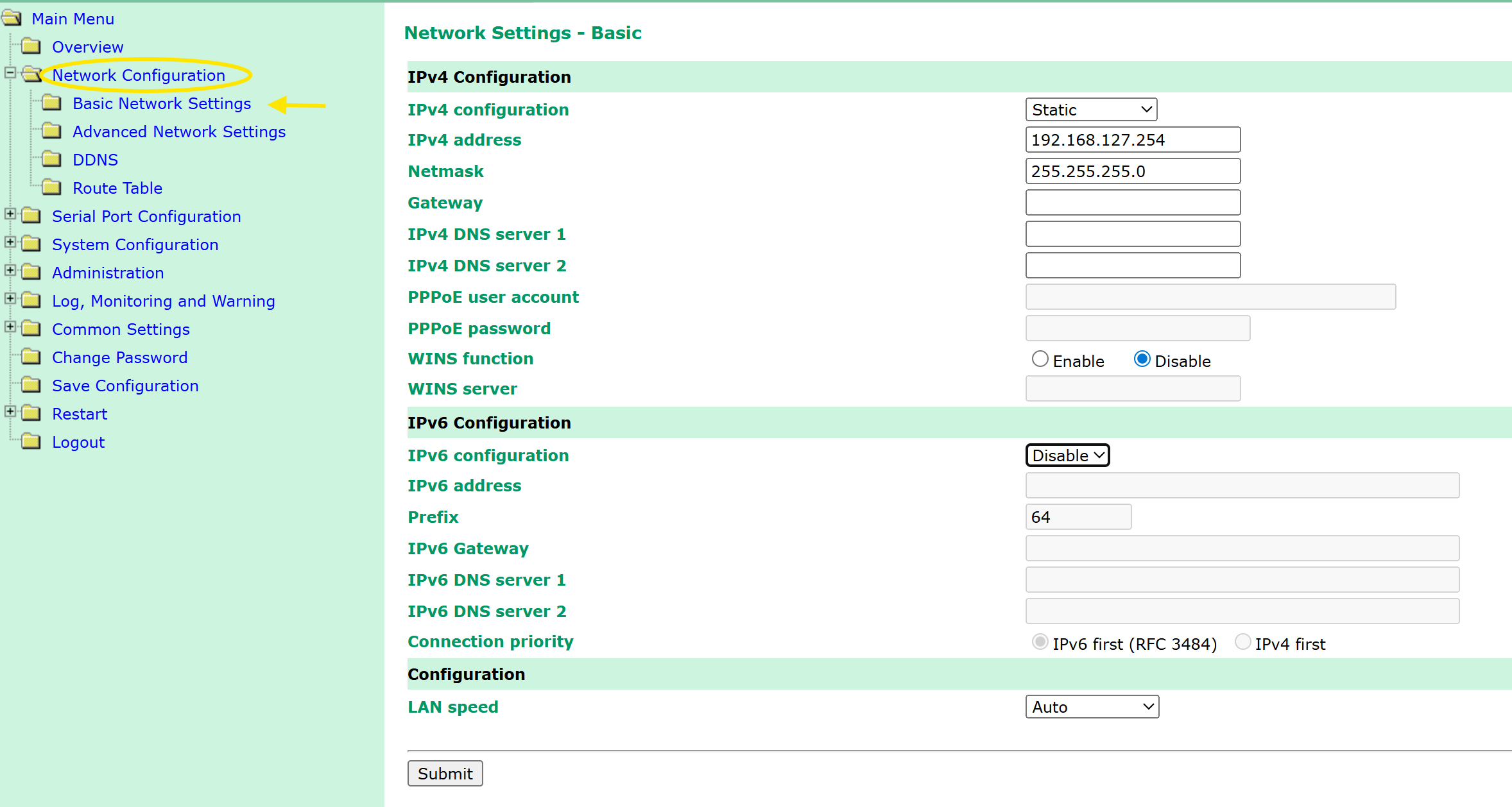Open the Basic Network Settings menu item
1512x807 pixels.
pos(162,103)
